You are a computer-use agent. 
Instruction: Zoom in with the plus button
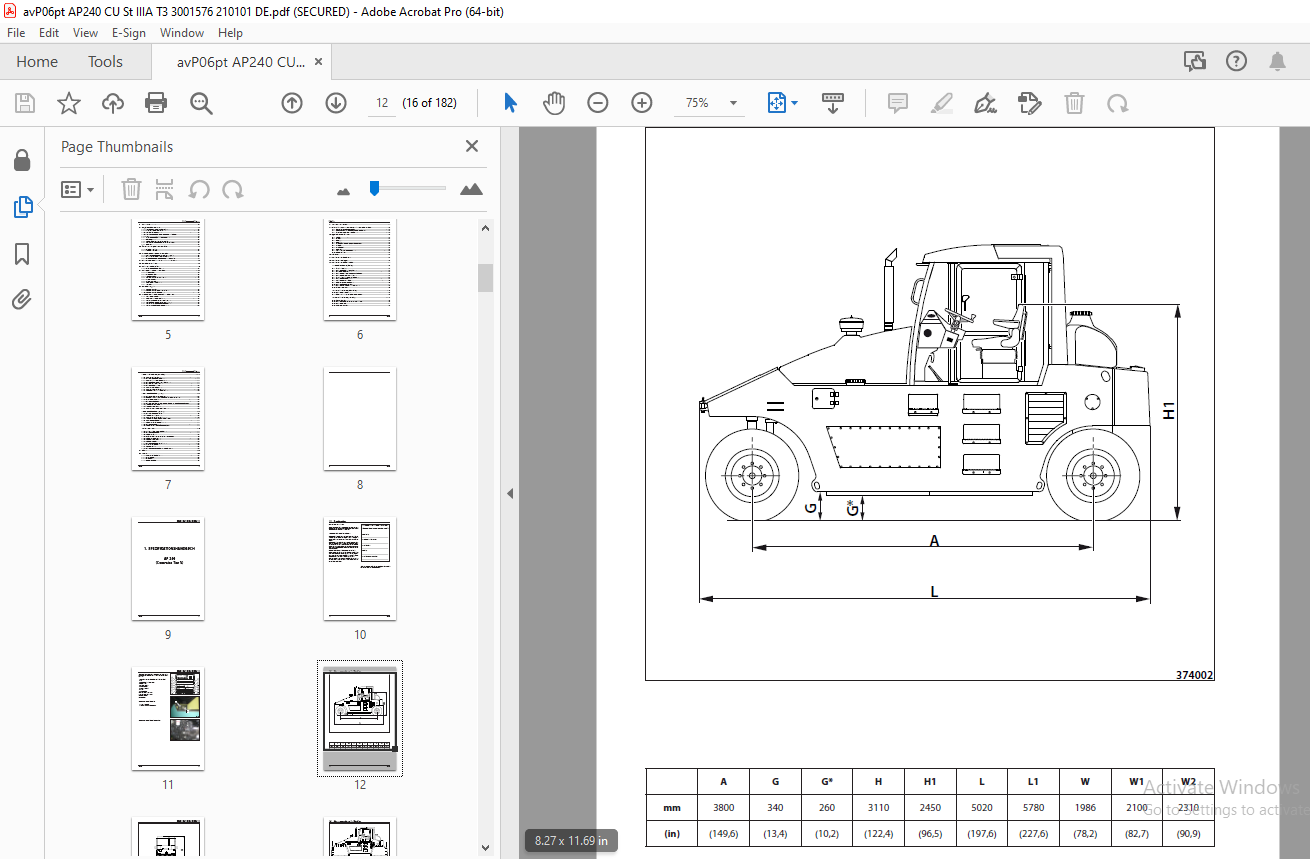coord(642,103)
